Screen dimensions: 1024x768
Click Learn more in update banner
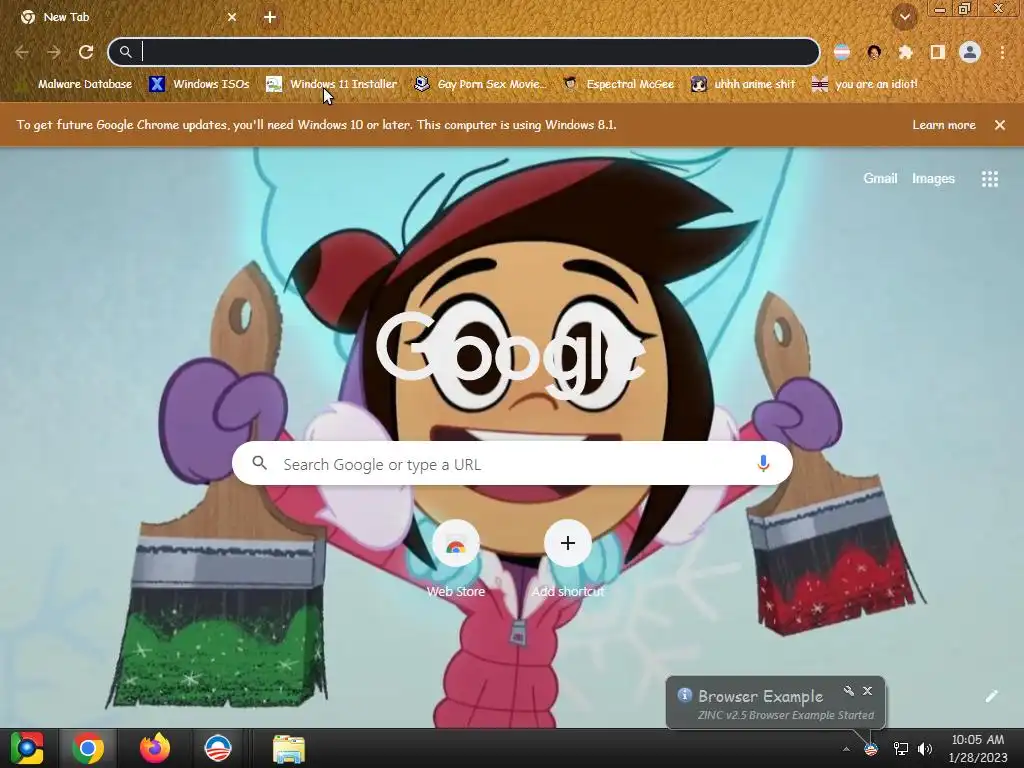[944, 125]
